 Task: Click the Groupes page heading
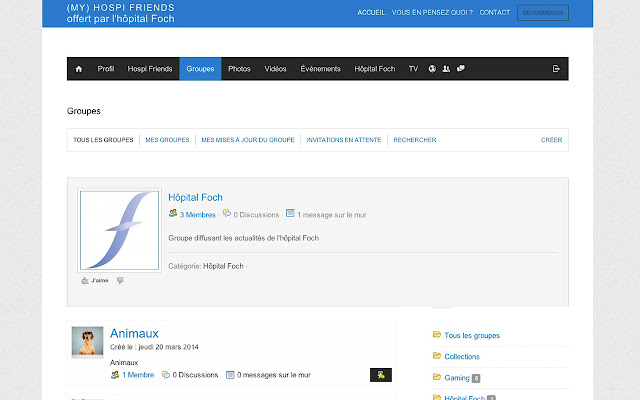point(84,111)
